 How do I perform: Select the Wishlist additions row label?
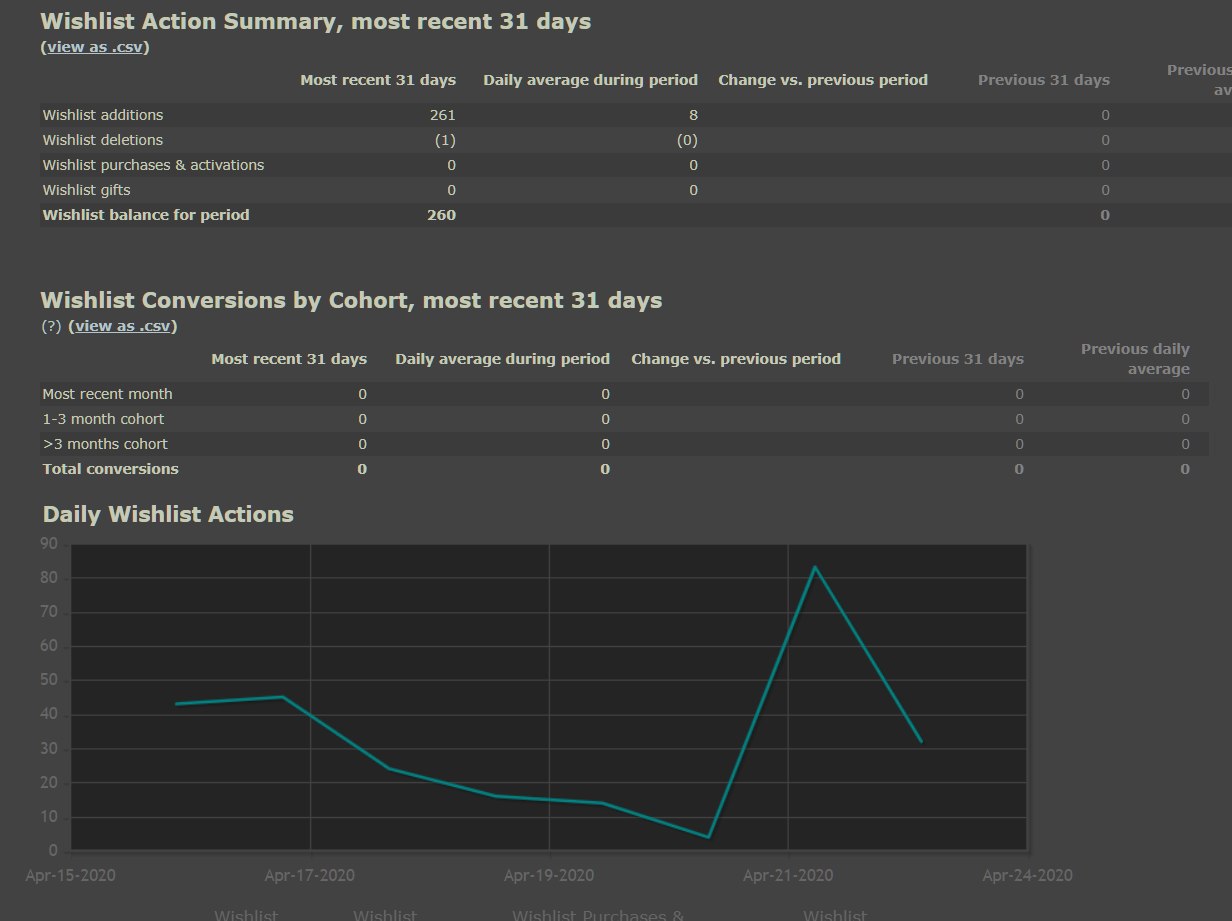point(103,115)
